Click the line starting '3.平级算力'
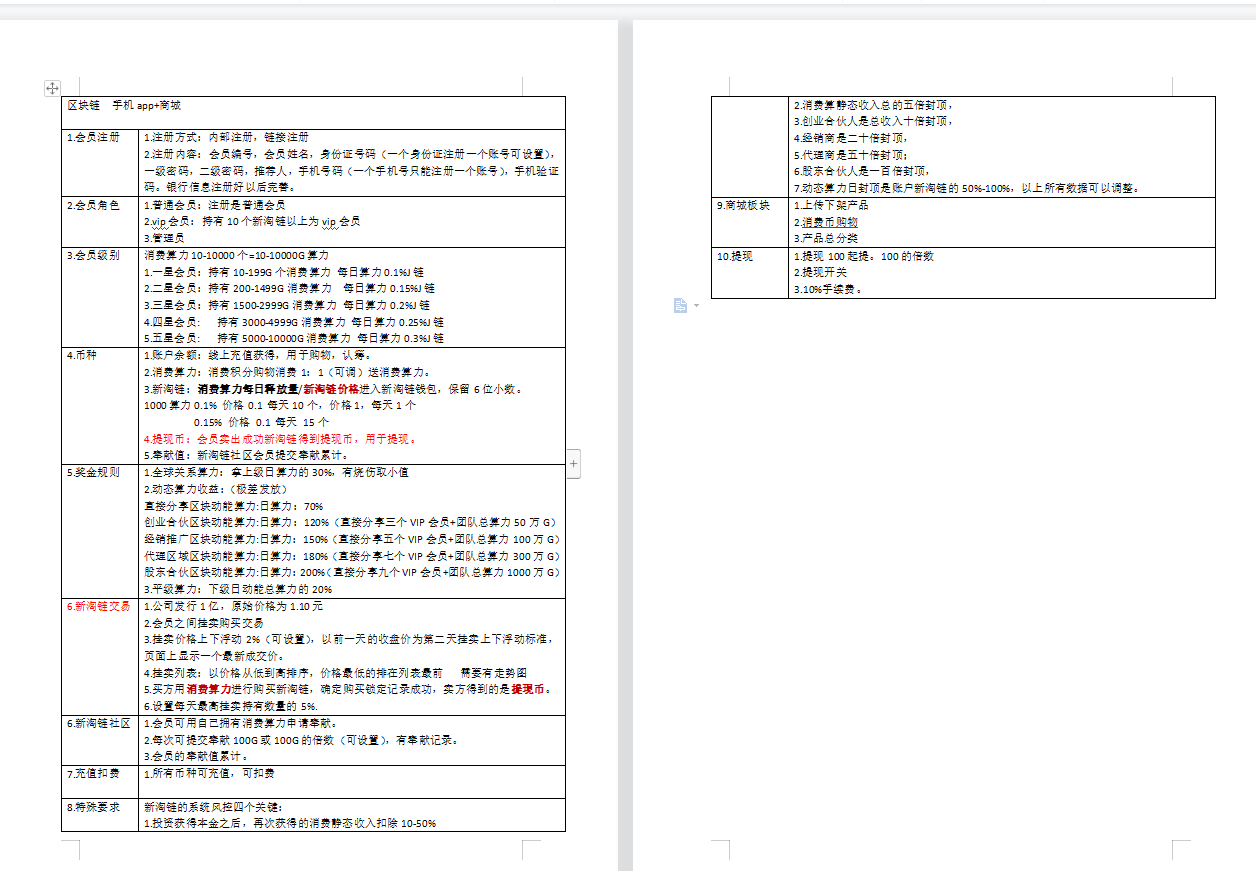The height and width of the screenshot is (871, 1256). pos(239,590)
